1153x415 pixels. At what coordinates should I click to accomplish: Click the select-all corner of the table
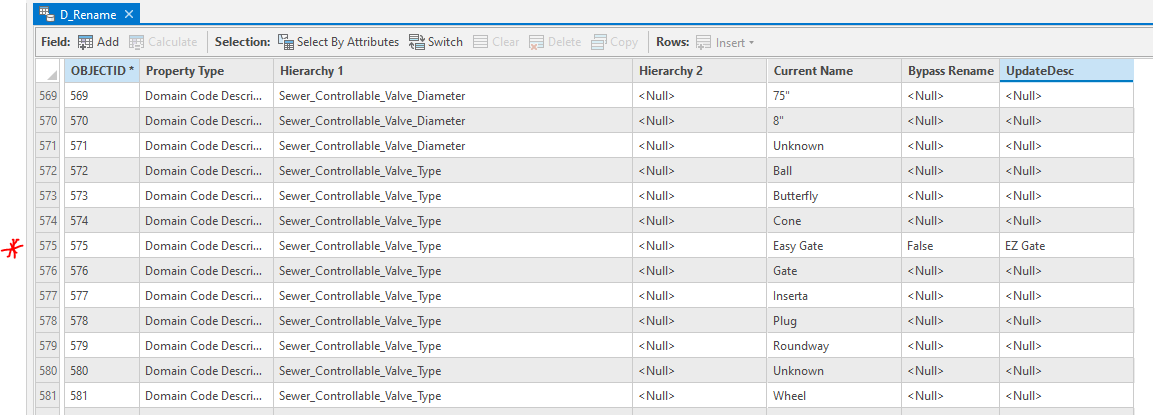point(49,72)
